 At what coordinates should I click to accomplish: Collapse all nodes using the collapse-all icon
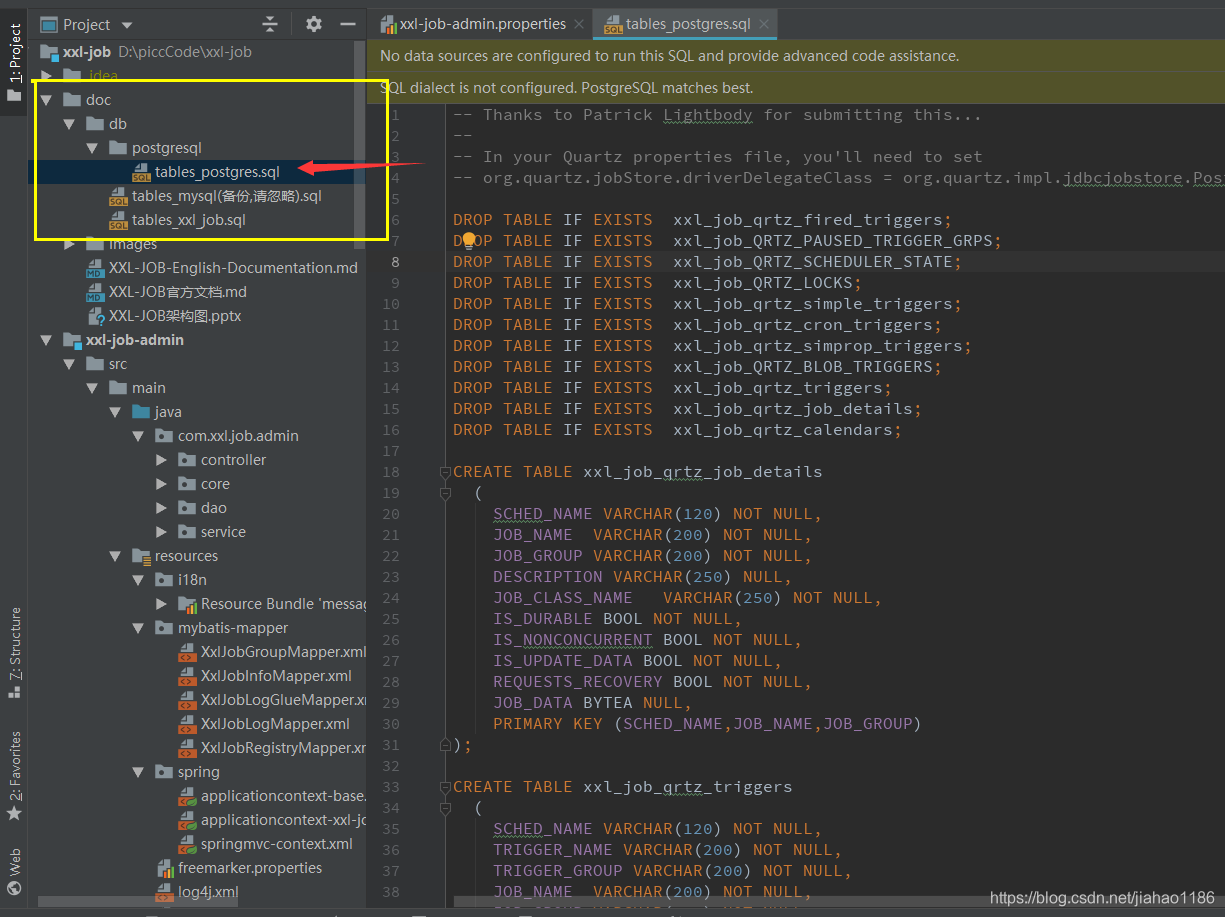coord(271,23)
